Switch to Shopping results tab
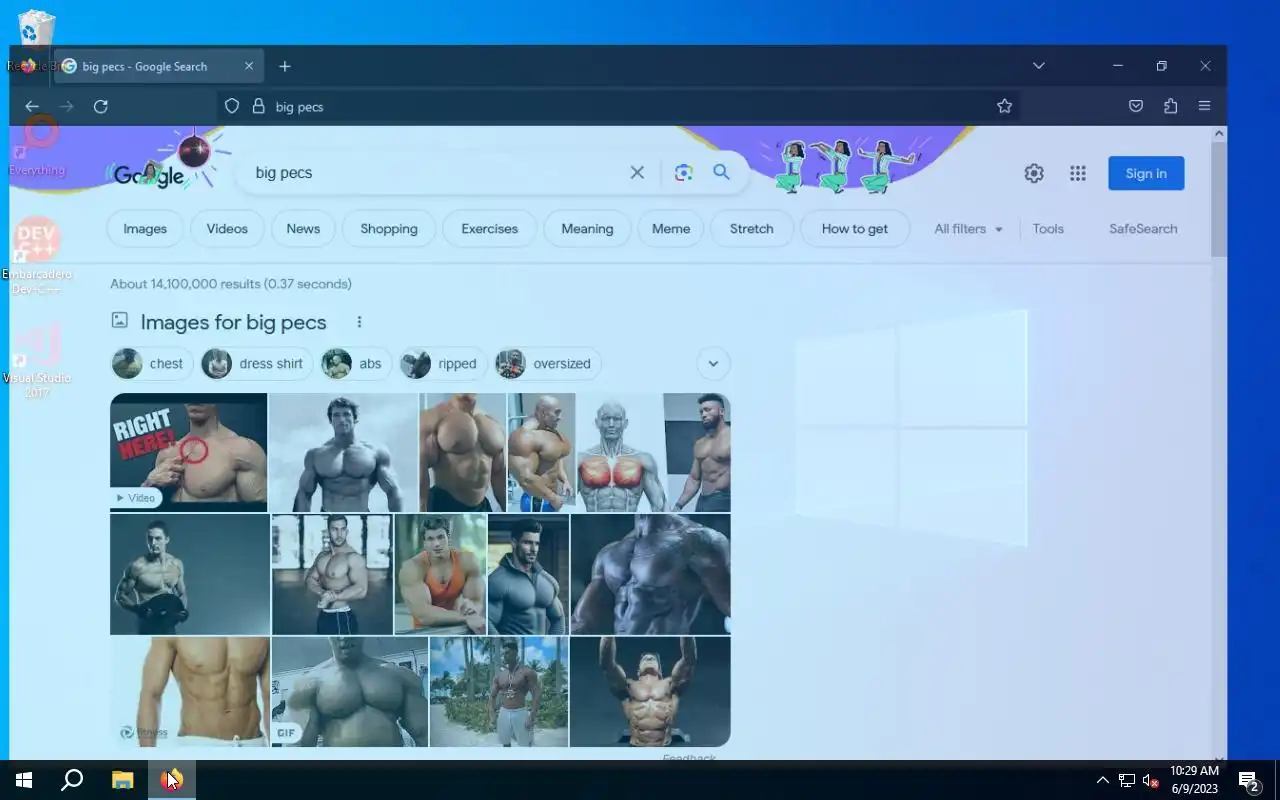 point(389,229)
